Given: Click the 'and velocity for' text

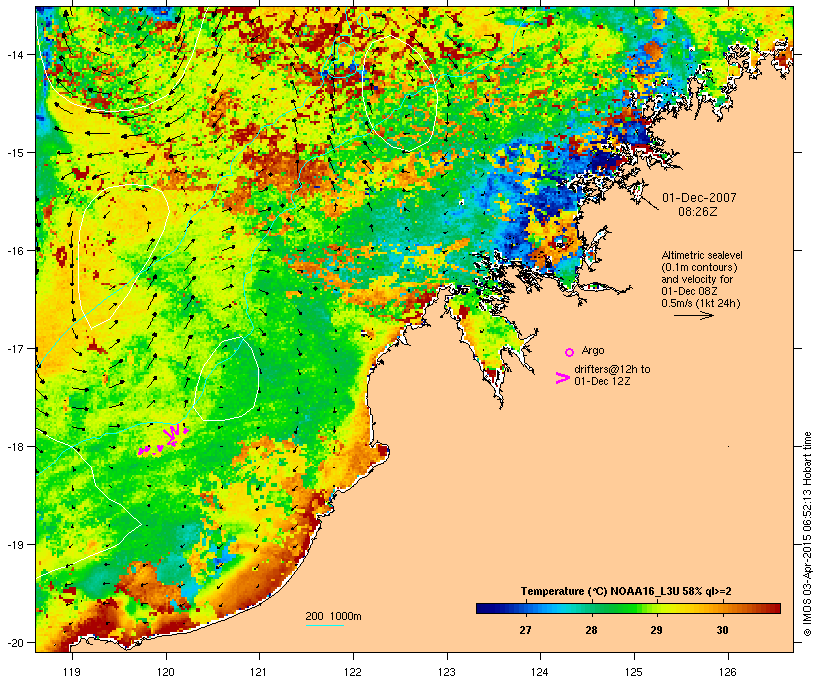Looking at the screenshot, I should [x=697, y=279].
